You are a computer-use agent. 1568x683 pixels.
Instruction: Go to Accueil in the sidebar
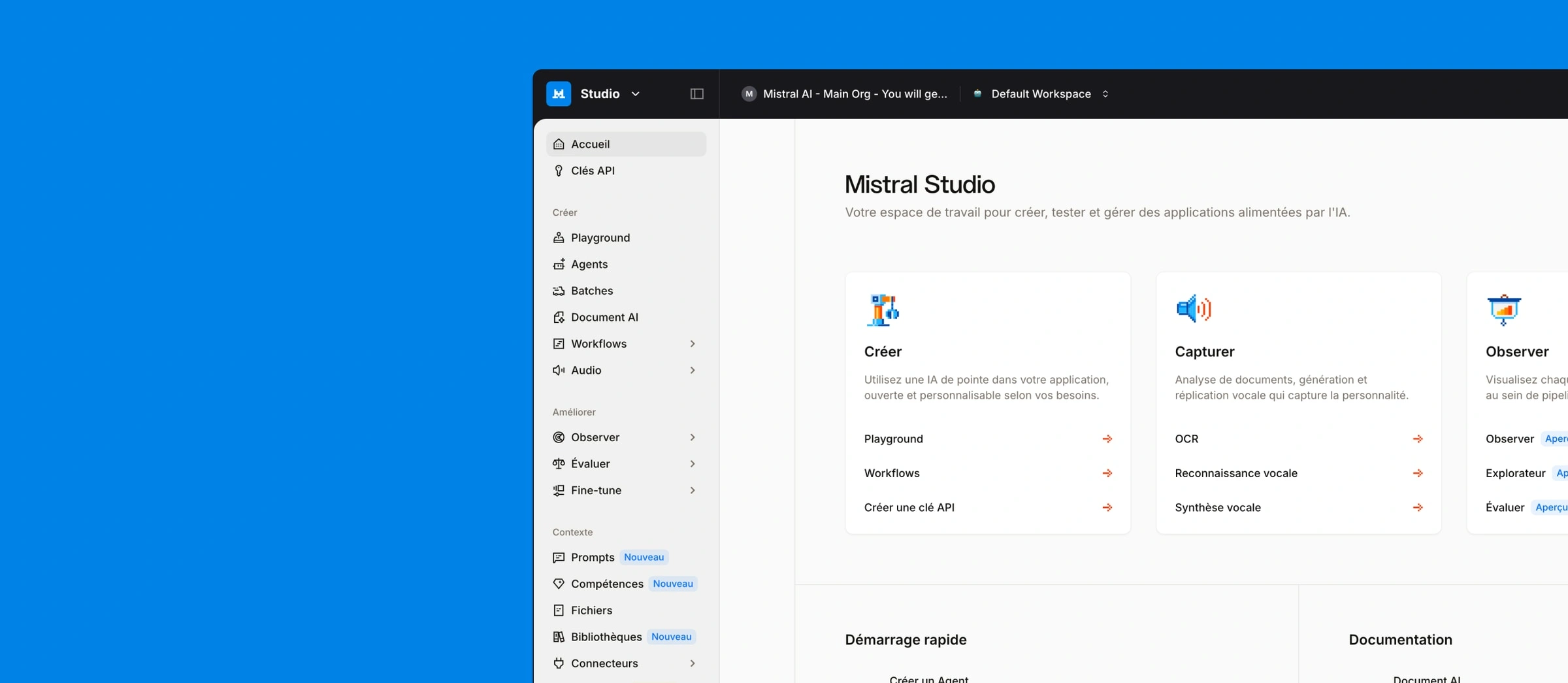click(626, 144)
